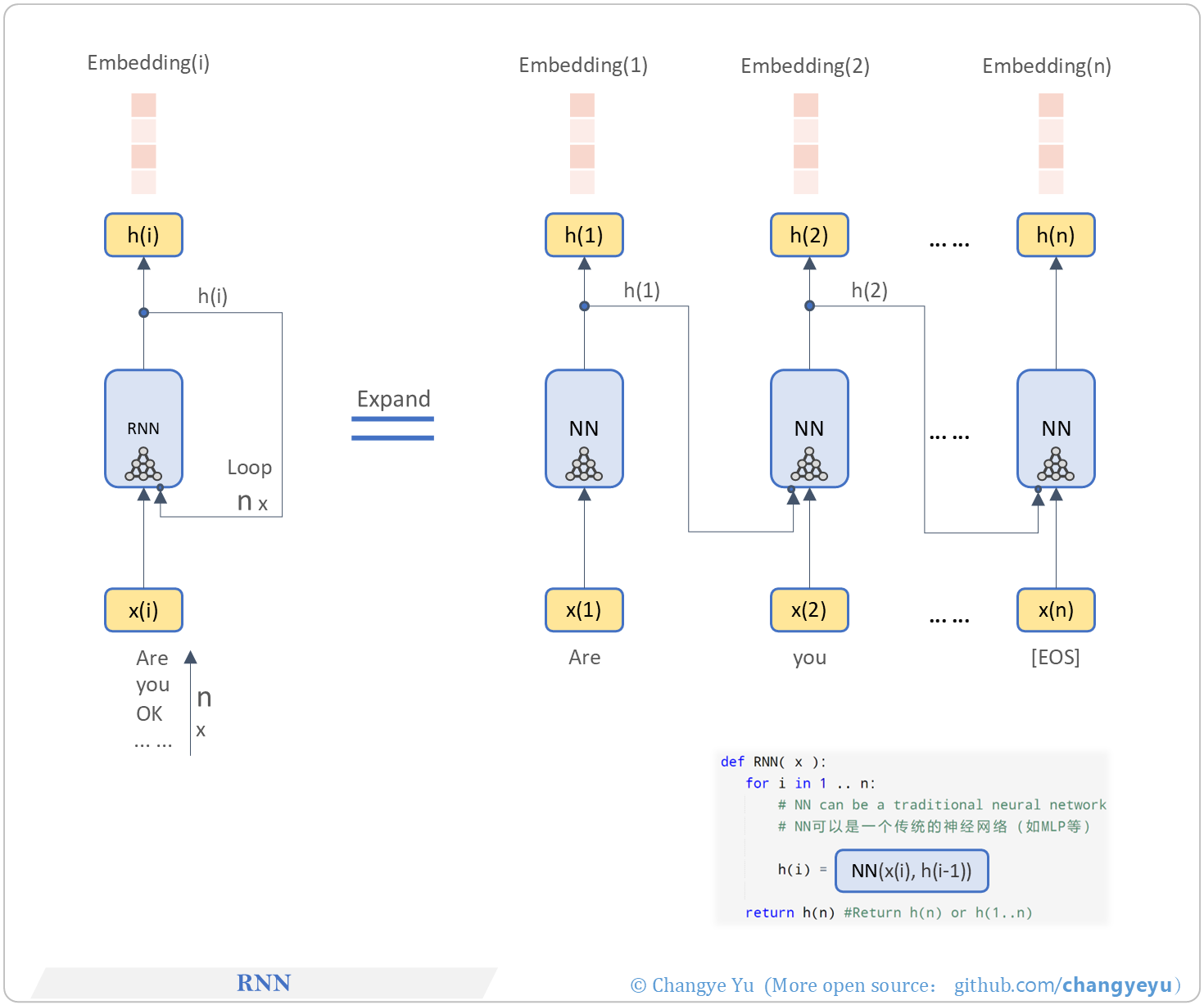Open the github.com/changyeyu link
Image resolution: width=1204 pixels, height=1005 pixels.
[1063, 985]
